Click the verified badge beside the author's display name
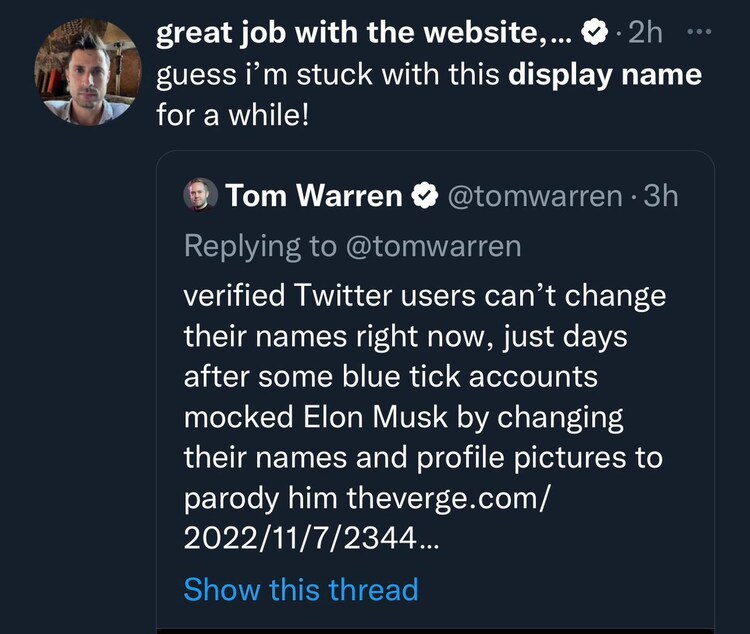 [595, 33]
